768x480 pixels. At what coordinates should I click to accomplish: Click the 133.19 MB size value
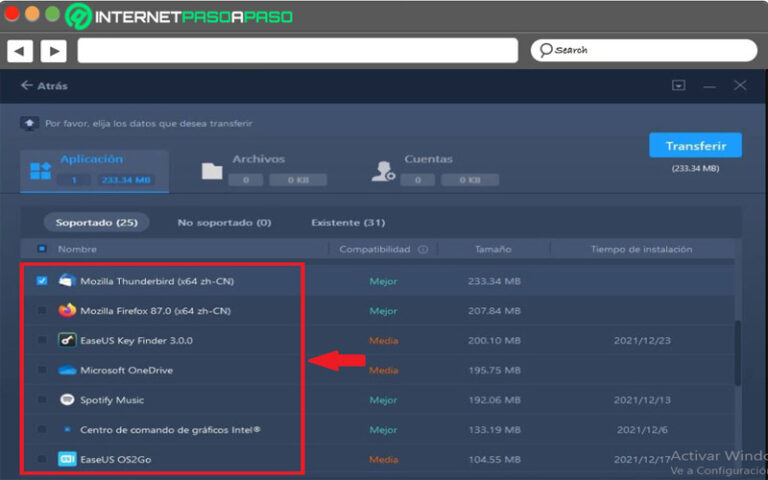tap(494, 430)
